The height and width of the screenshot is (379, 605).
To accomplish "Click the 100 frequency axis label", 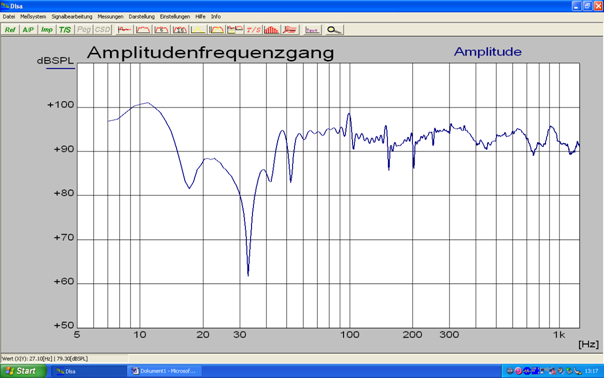I will [x=350, y=335].
